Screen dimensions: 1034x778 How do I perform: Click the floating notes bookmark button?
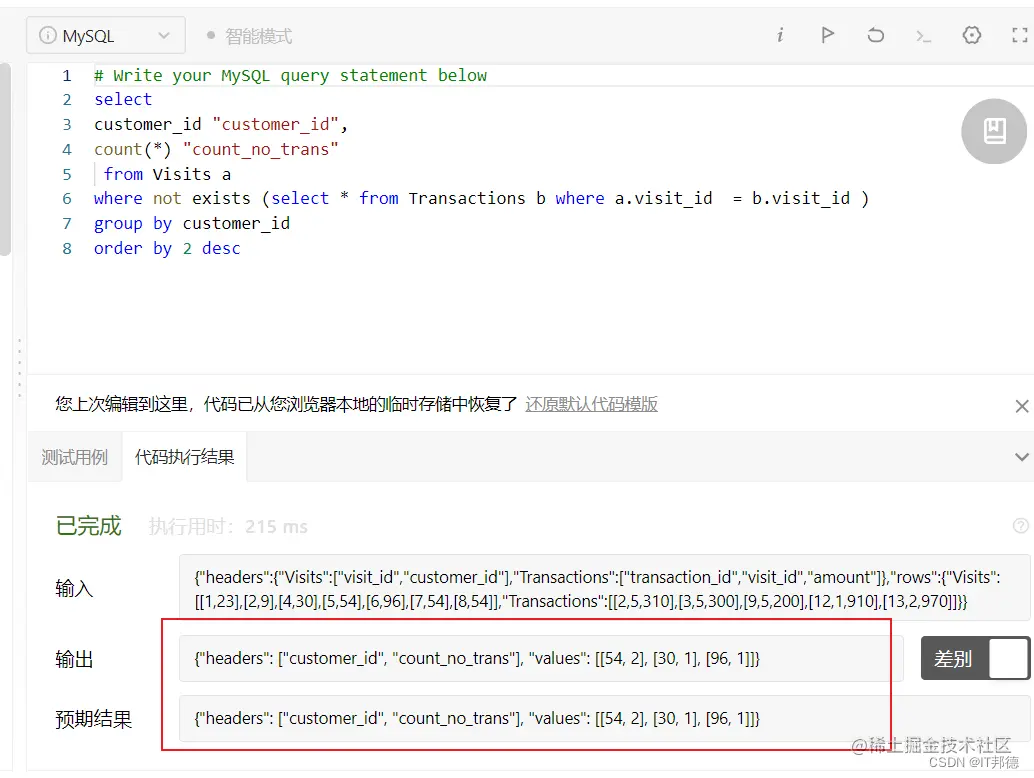[994, 131]
